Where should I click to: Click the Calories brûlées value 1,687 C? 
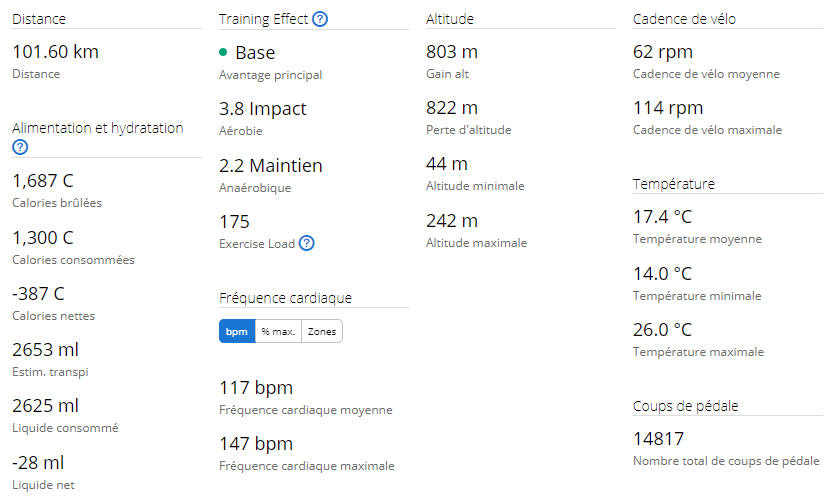pyautogui.click(x=43, y=181)
